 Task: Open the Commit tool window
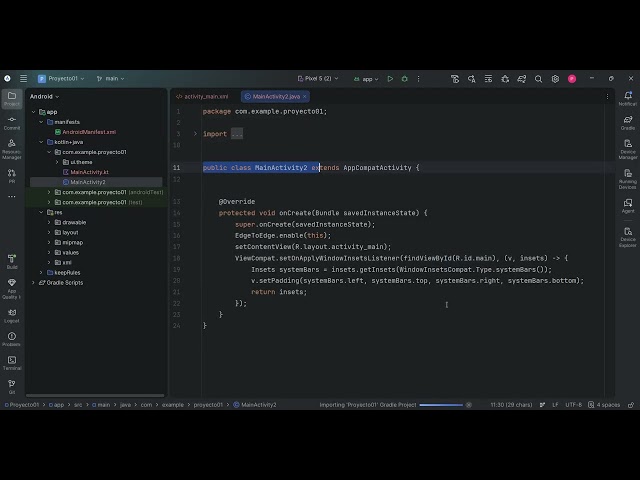(12, 122)
